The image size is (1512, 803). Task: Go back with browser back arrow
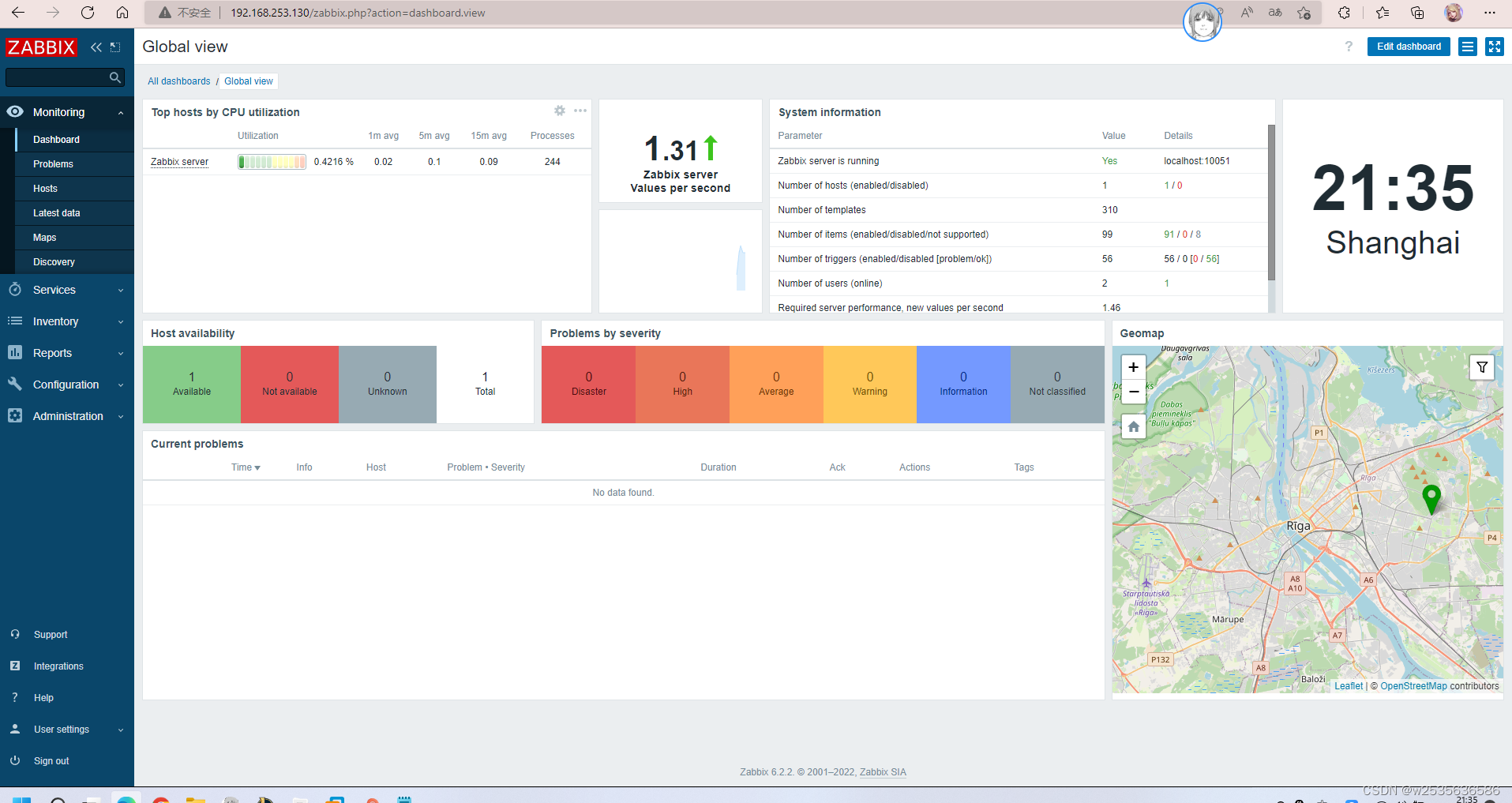pos(18,13)
